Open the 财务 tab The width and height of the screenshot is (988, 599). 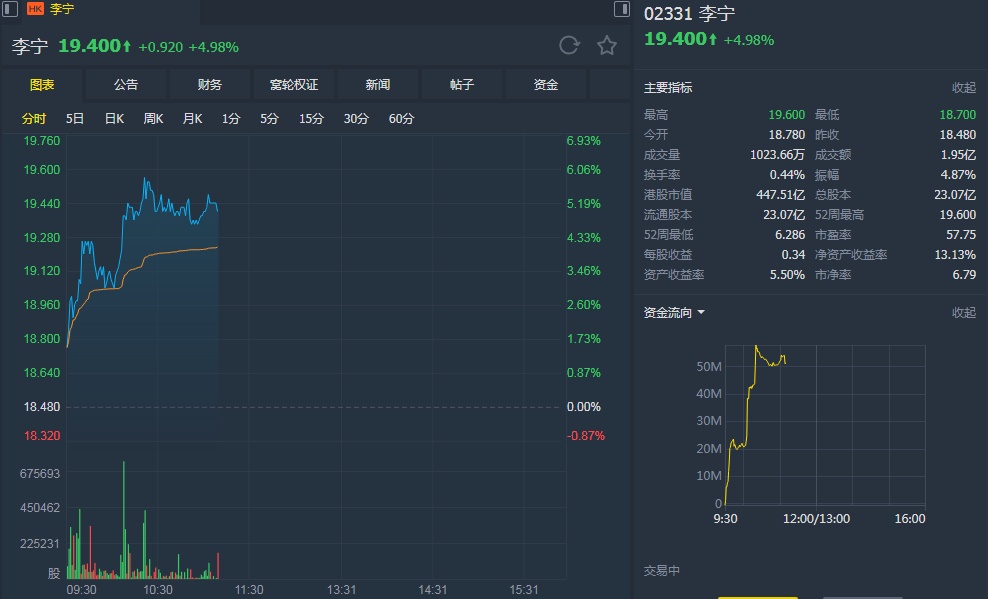pyautogui.click(x=210, y=85)
